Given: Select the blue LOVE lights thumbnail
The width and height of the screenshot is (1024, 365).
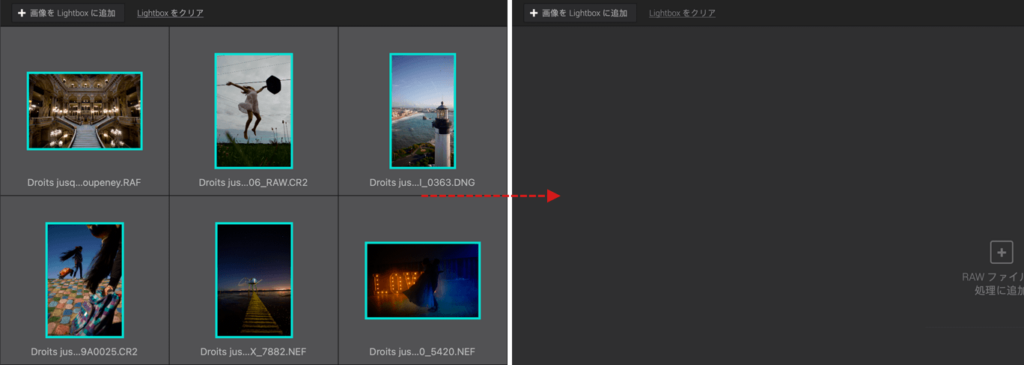Looking at the screenshot, I should (423, 280).
